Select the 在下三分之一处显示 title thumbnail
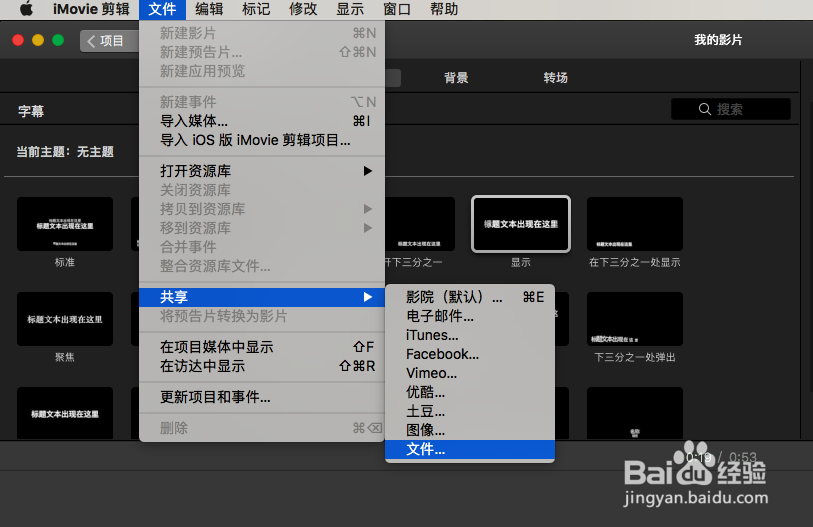The height and width of the screenshot is (527, 813). pyautogui.click(x=635, y=224)
